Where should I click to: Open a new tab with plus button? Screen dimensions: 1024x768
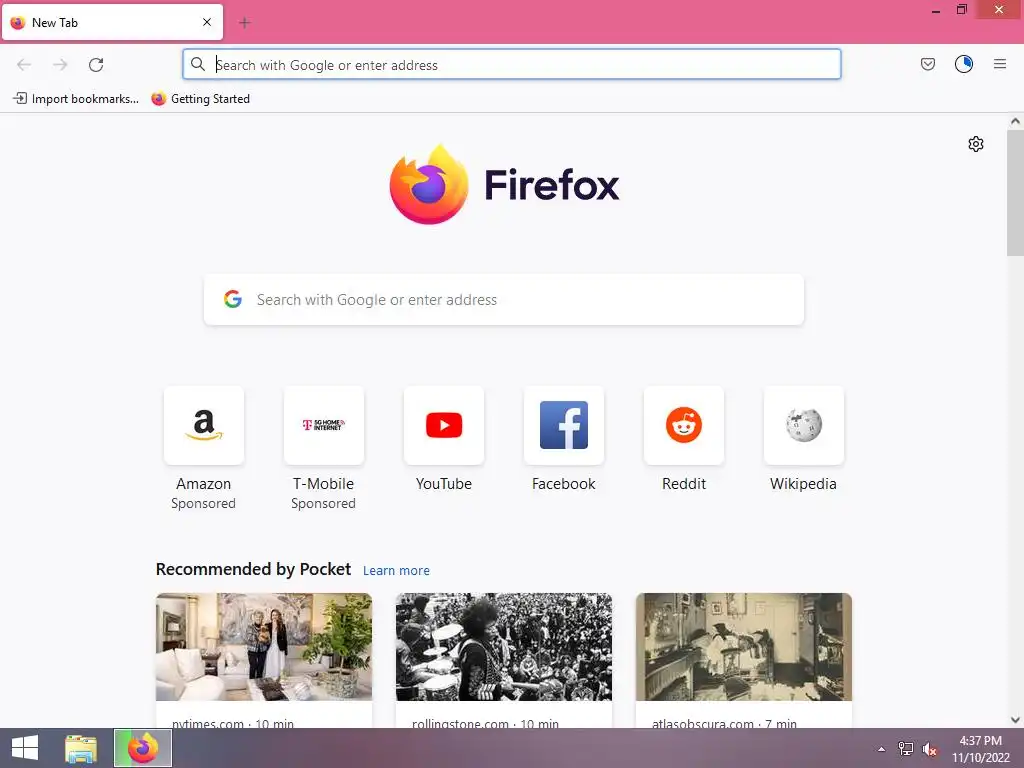coord(245,23)
